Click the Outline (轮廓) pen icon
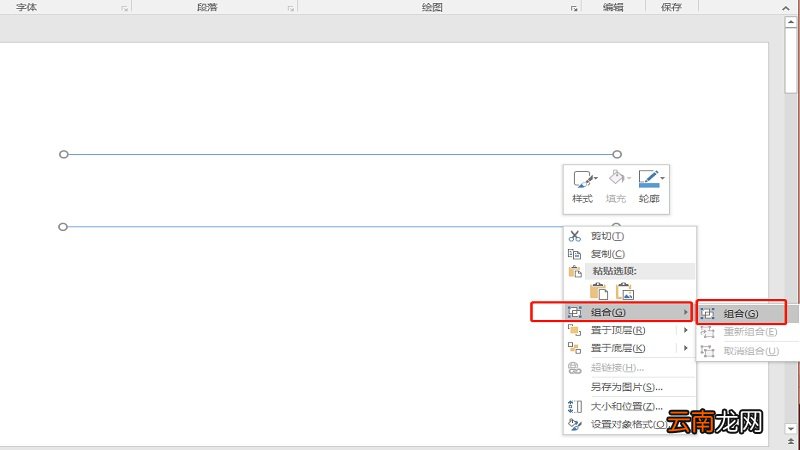 (x=648, y=180)
